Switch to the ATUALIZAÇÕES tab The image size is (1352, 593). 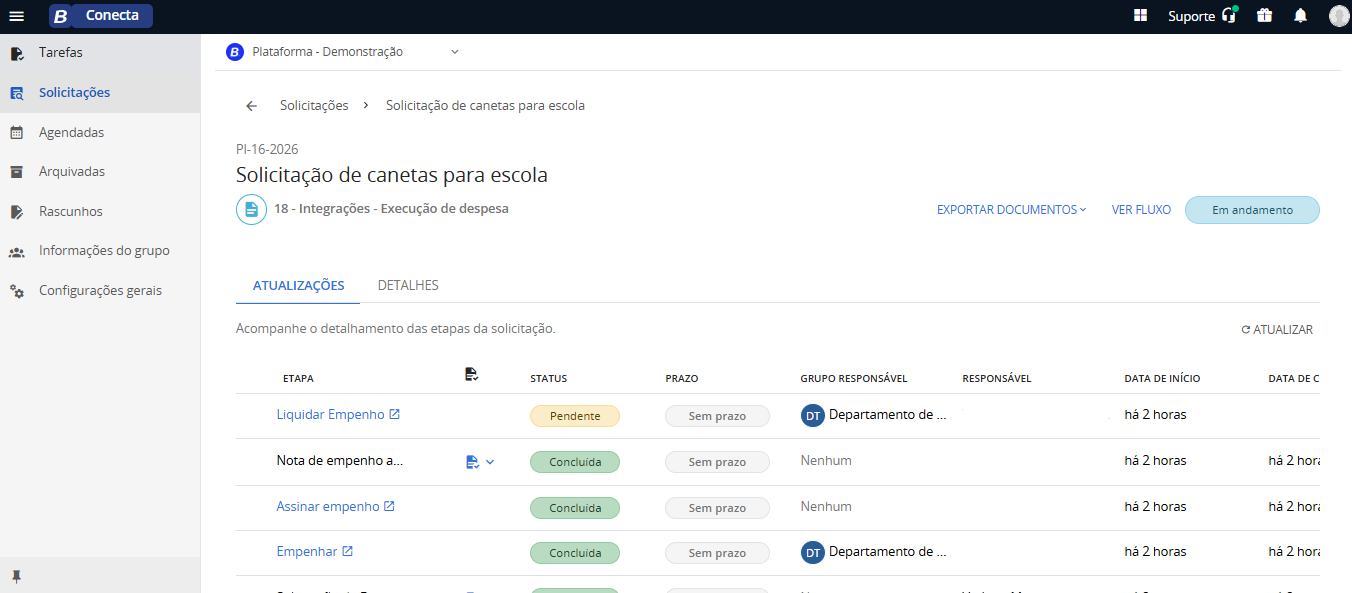pyautogui.click(x=298, y=285)
